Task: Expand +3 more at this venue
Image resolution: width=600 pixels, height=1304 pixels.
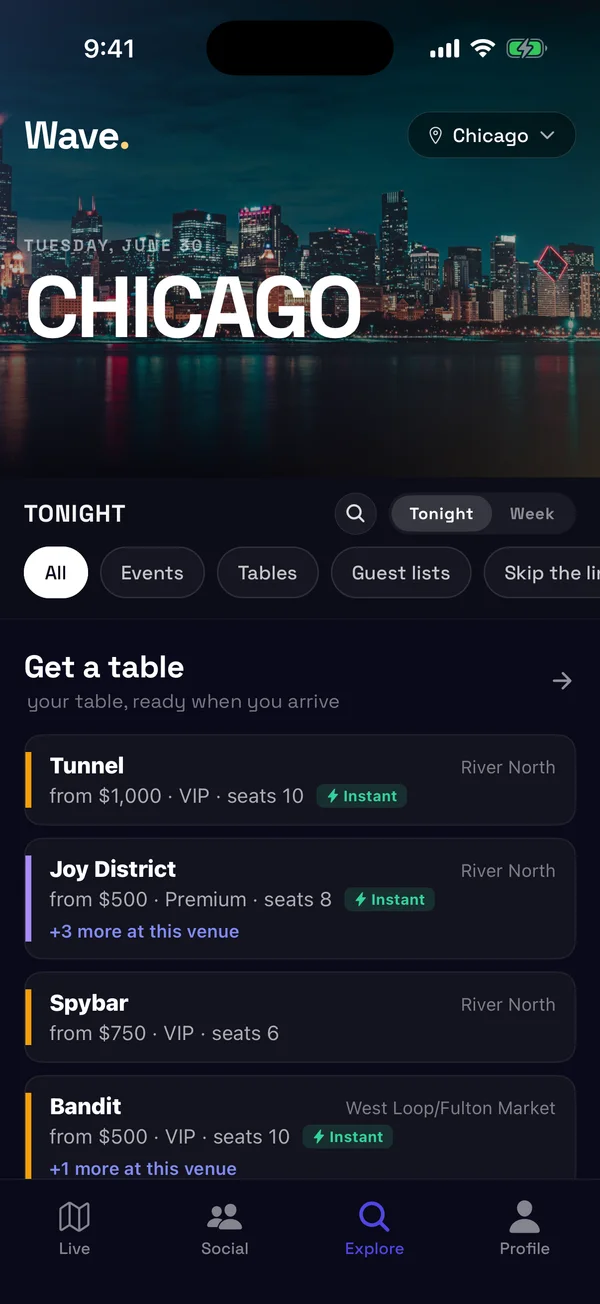Action: [144, 931]
